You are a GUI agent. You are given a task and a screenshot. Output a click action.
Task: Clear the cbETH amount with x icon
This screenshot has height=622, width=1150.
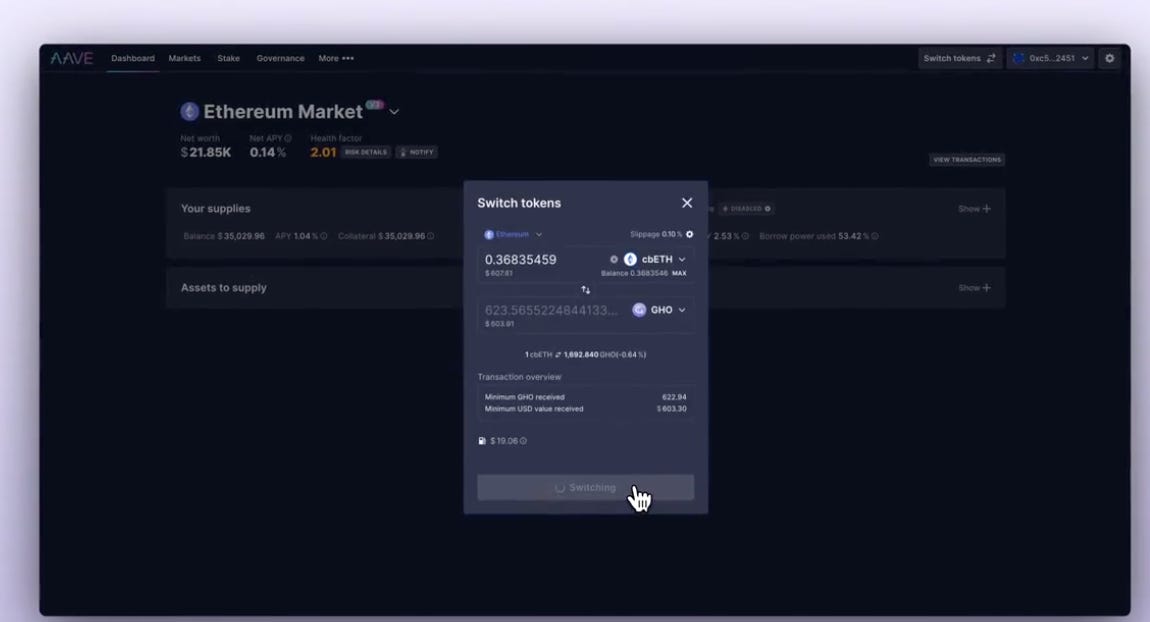click(614, 260)
